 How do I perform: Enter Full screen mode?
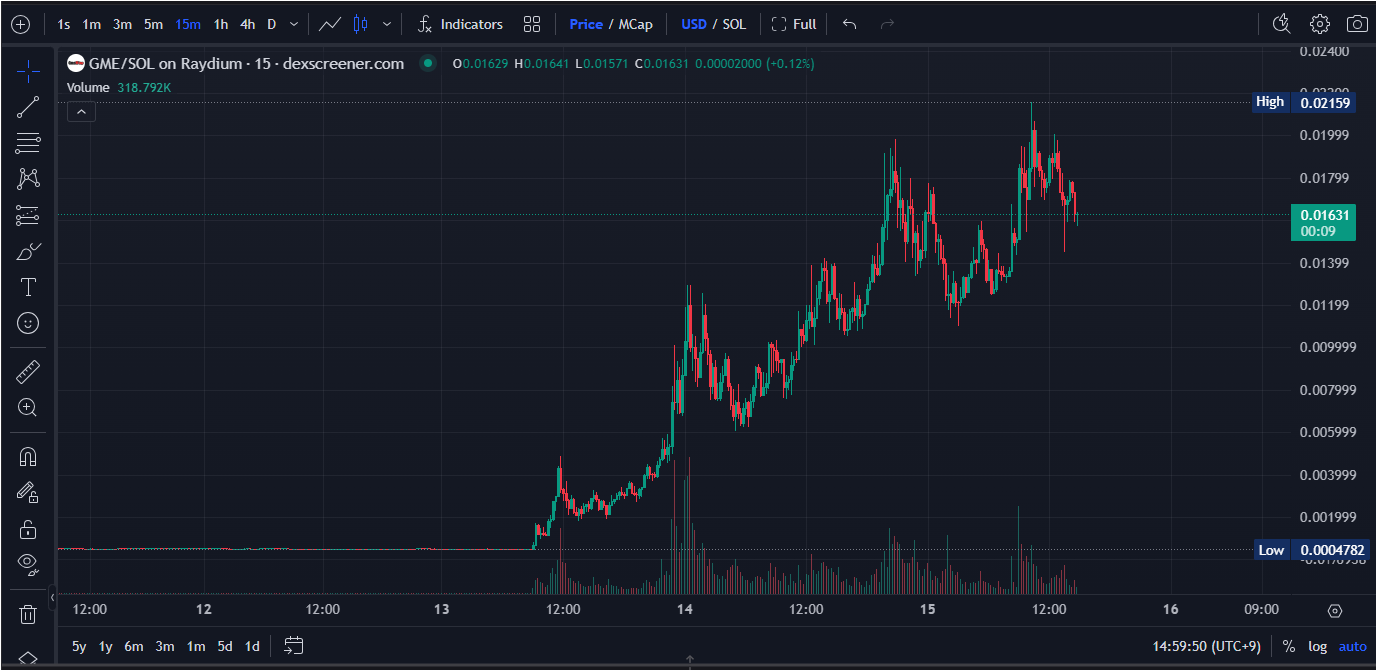click(x=794, y=24)
